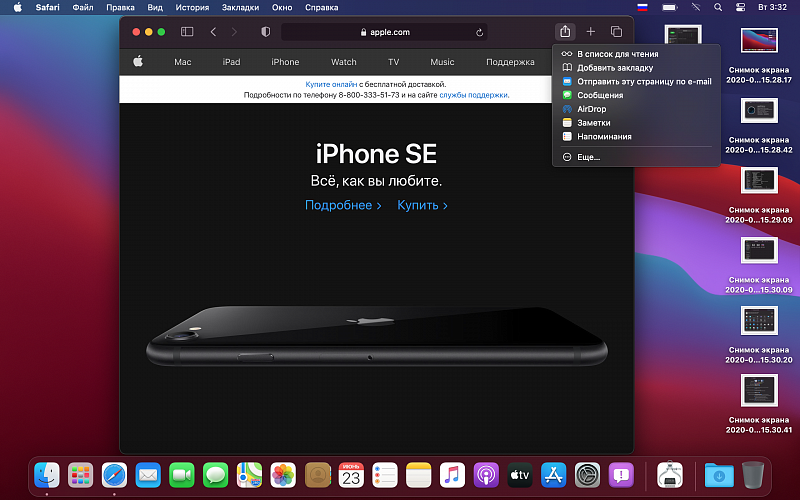Open System Preferences from the Dock
The height and width of the screenshot is (500, 800).
click(587, 476)
